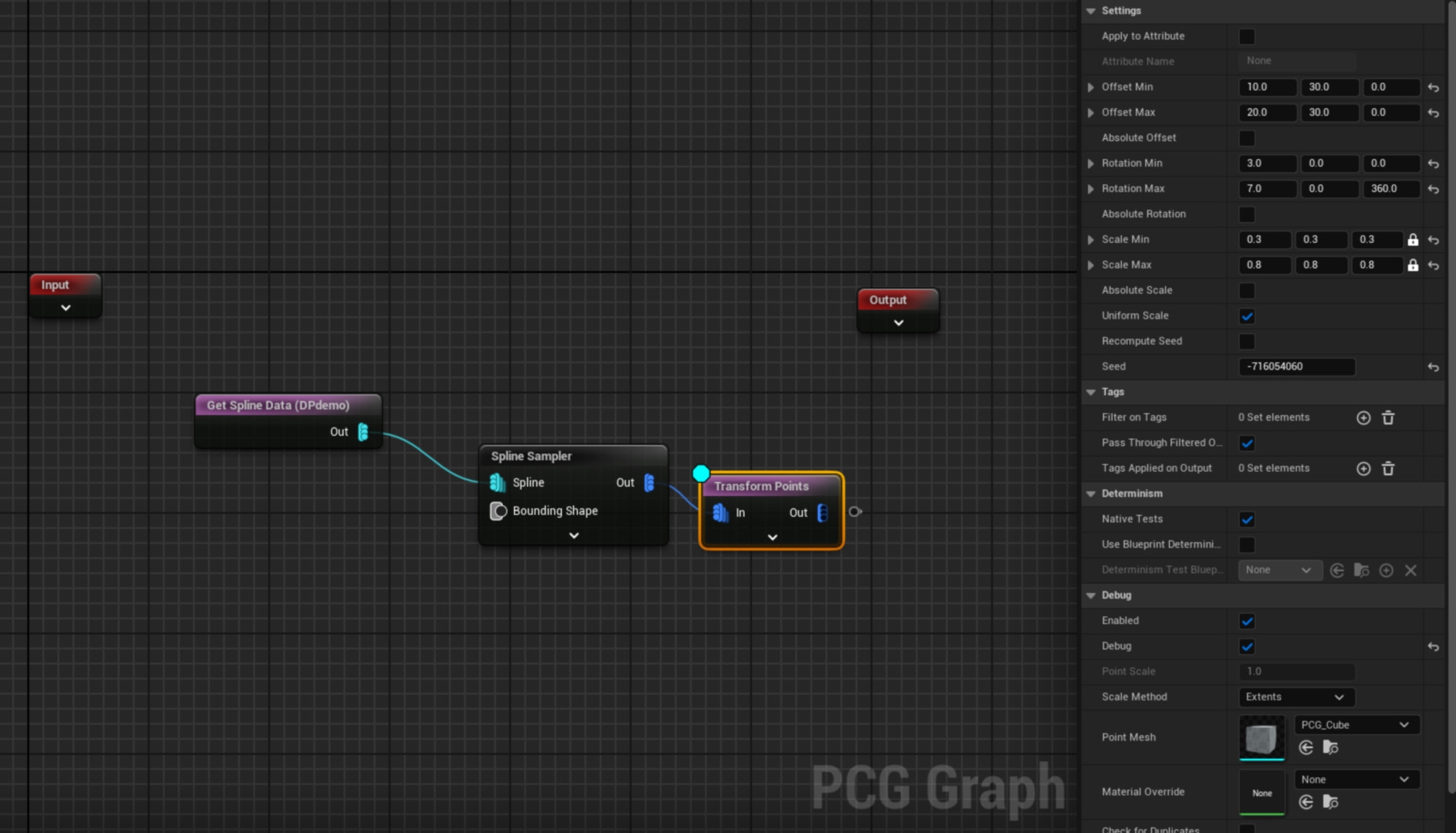The image size is (1456, 833).
Task: Click the Seed input field
Action: [x=1296, y=367]
